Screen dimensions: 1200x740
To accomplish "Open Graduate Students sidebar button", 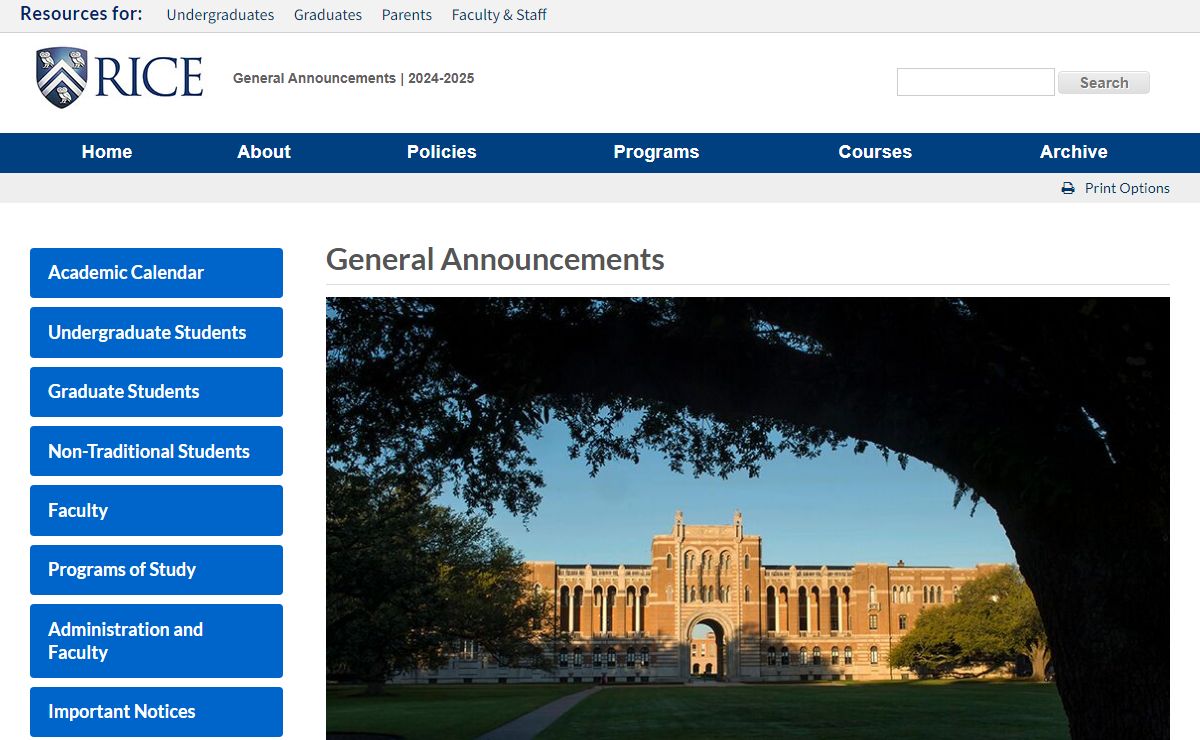I will click(156, 392).
